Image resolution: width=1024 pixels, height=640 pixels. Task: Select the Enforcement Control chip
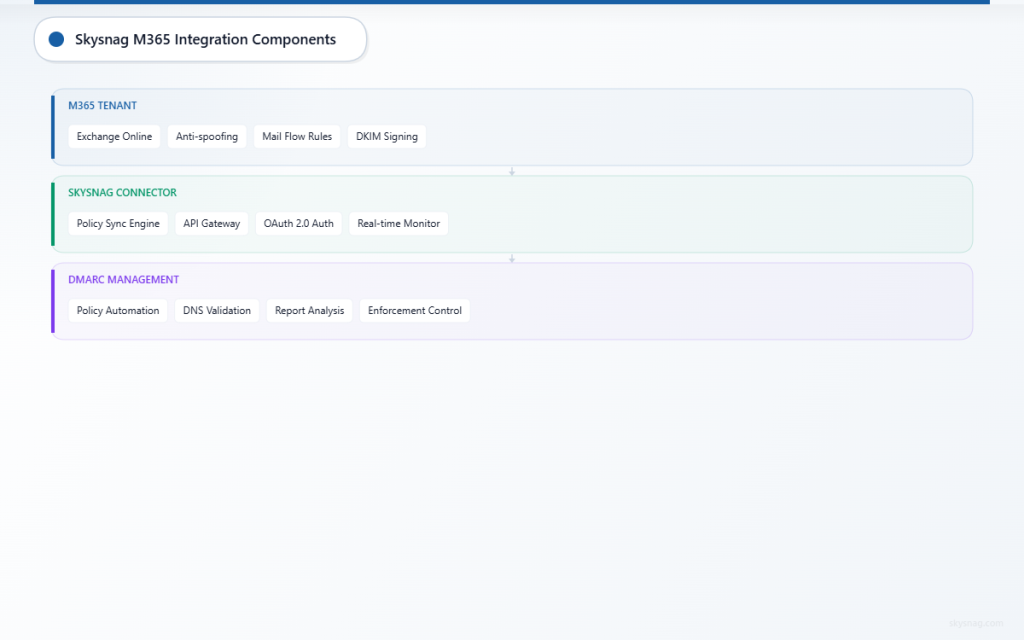click(x=415, y=310)
